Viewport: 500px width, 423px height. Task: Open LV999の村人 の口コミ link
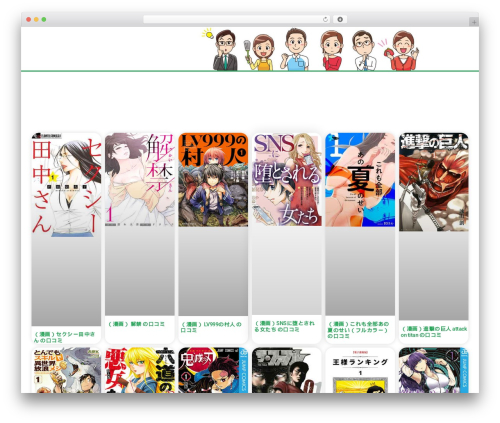pos(211,327)
